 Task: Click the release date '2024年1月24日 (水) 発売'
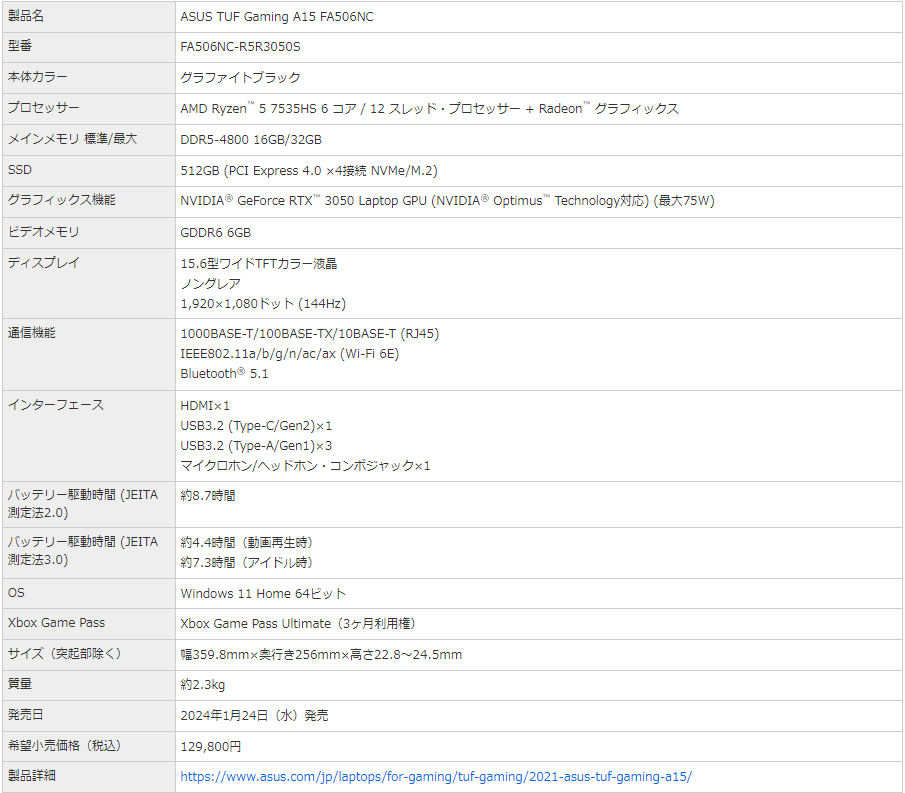(254, 716)
